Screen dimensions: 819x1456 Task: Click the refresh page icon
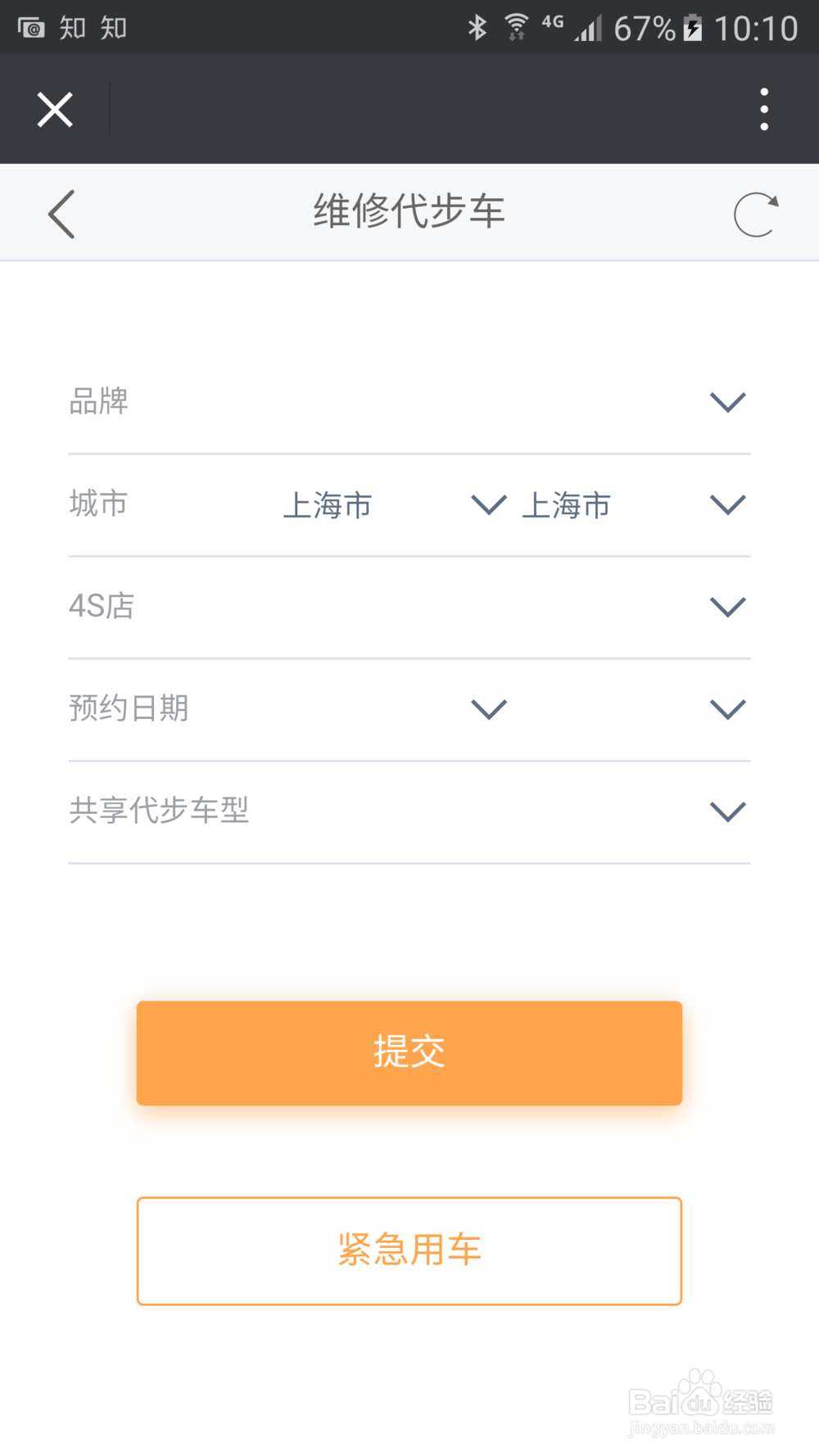click(x=755, y=215)
